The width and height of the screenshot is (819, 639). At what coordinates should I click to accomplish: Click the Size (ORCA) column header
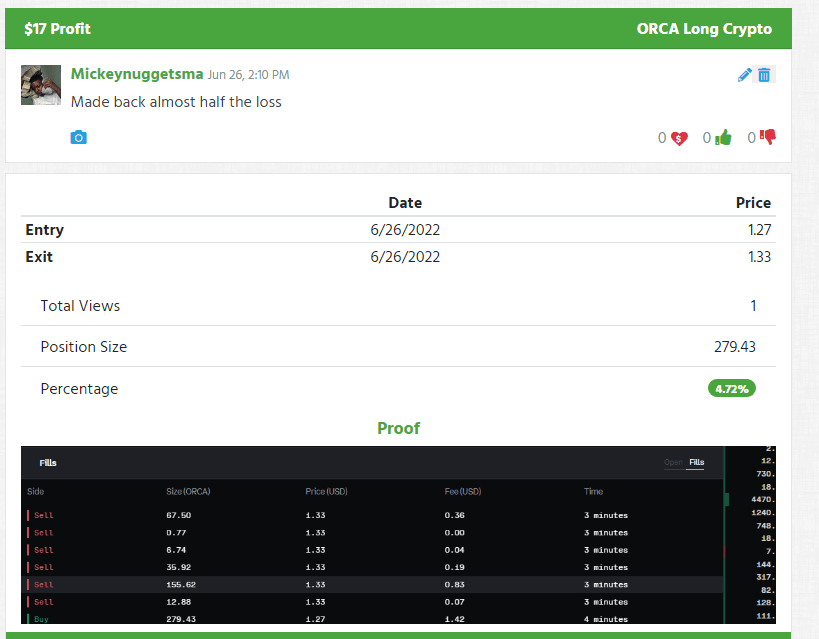(188, 492)
